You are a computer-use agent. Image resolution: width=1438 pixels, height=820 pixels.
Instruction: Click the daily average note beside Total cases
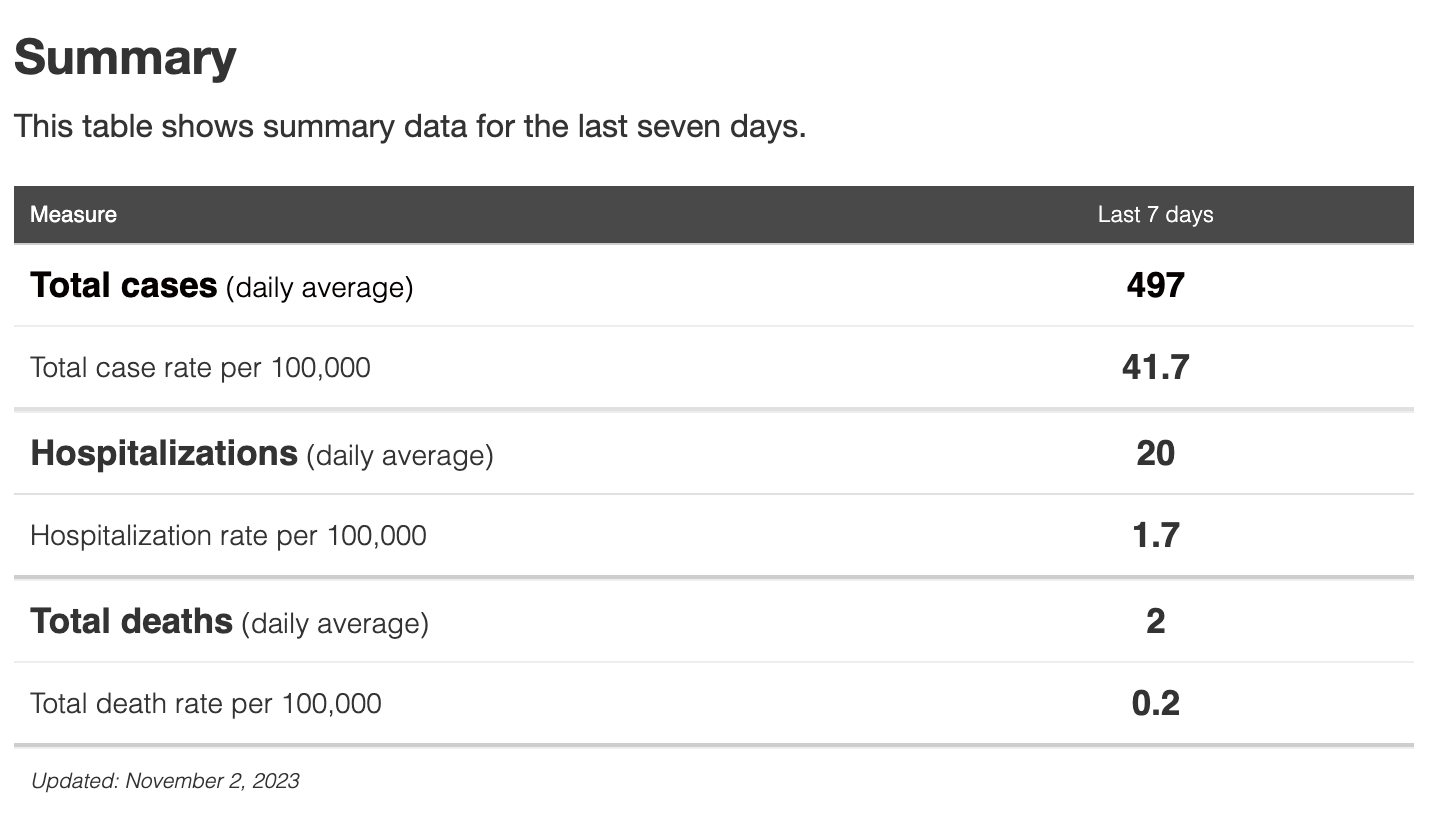click(319, 288)
